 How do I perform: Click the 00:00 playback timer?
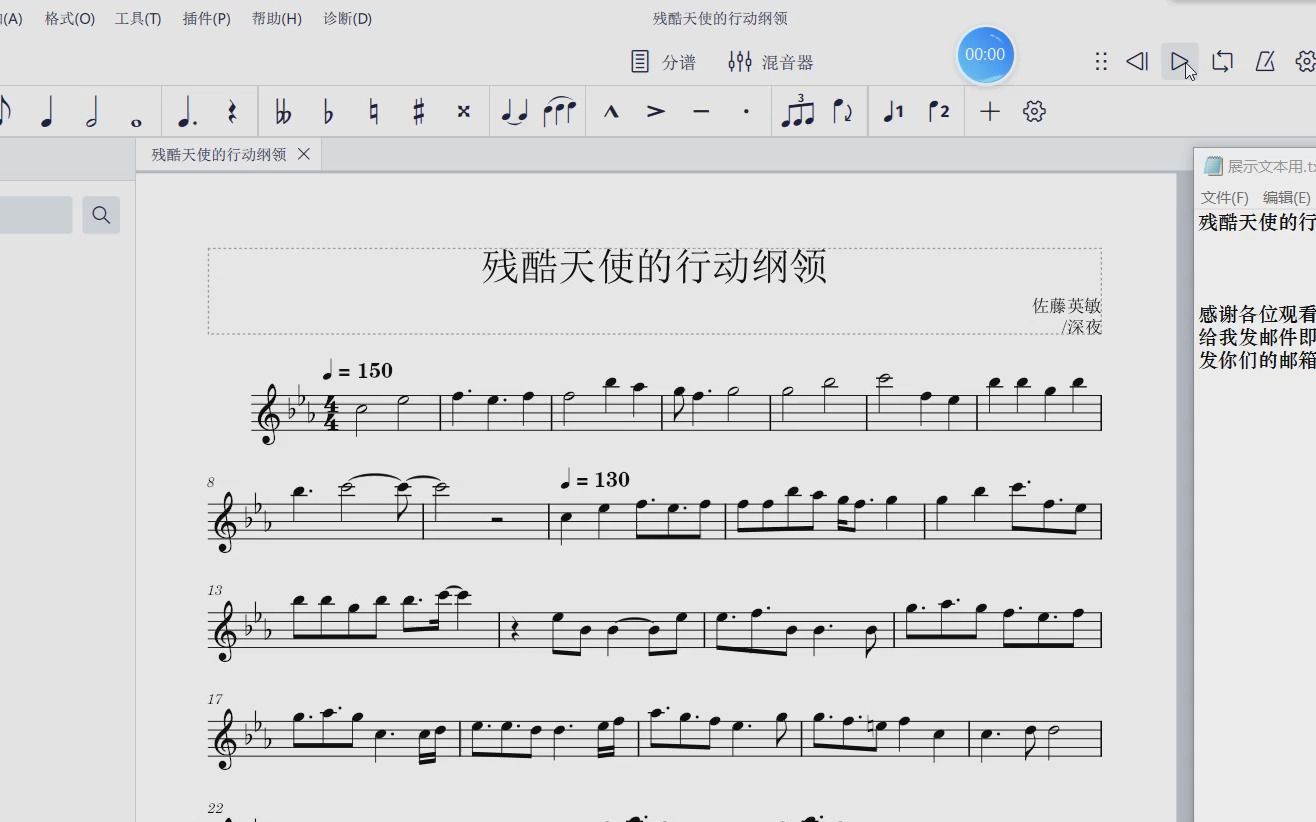click(985, 55)
